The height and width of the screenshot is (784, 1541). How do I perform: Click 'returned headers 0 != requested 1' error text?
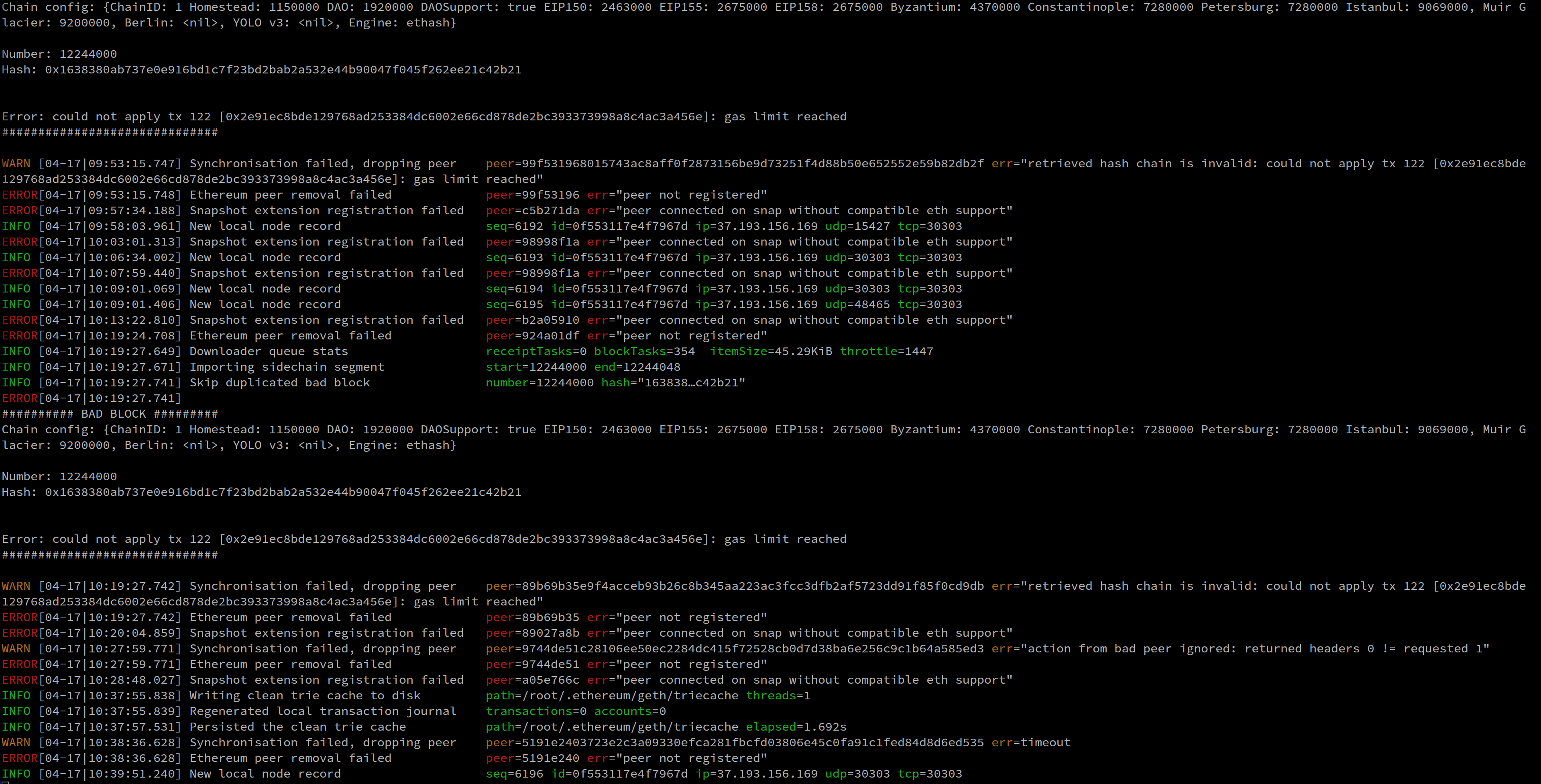pos(1363,649)
